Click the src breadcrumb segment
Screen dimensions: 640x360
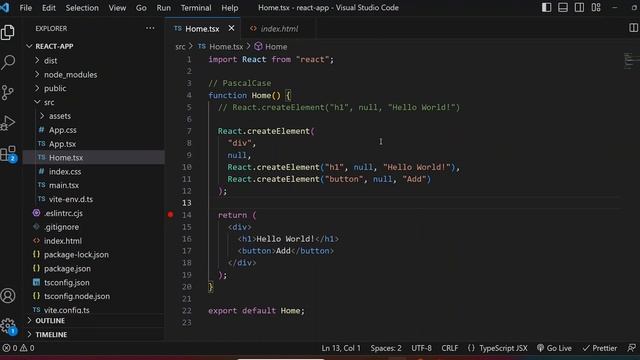point(180,47)
